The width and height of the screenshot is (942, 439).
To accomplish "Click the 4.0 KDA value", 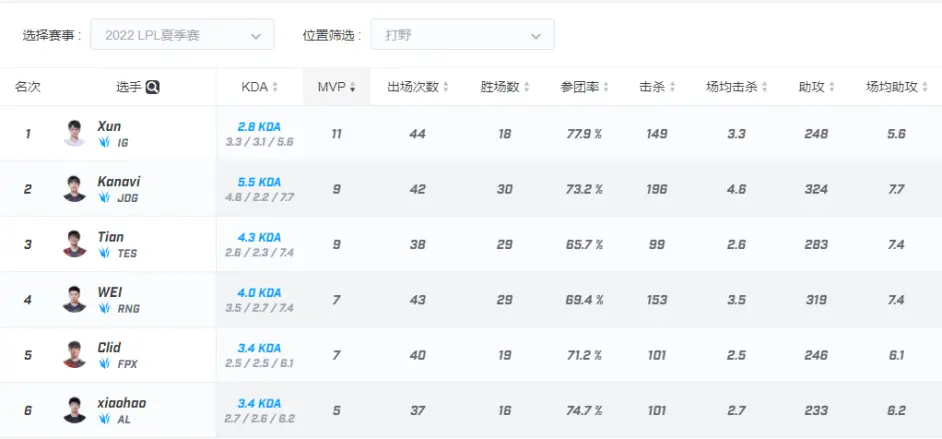I will point(260,292).
